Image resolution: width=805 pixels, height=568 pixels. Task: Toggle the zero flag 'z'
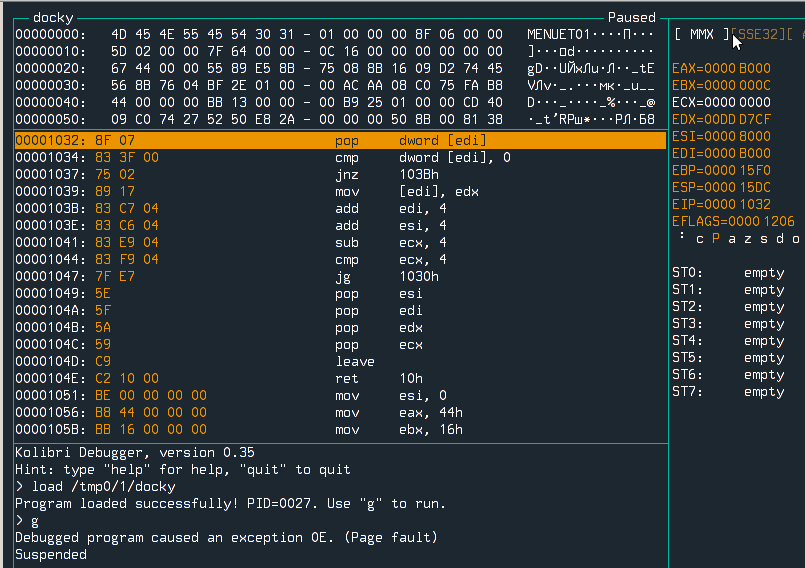[748, 238]
